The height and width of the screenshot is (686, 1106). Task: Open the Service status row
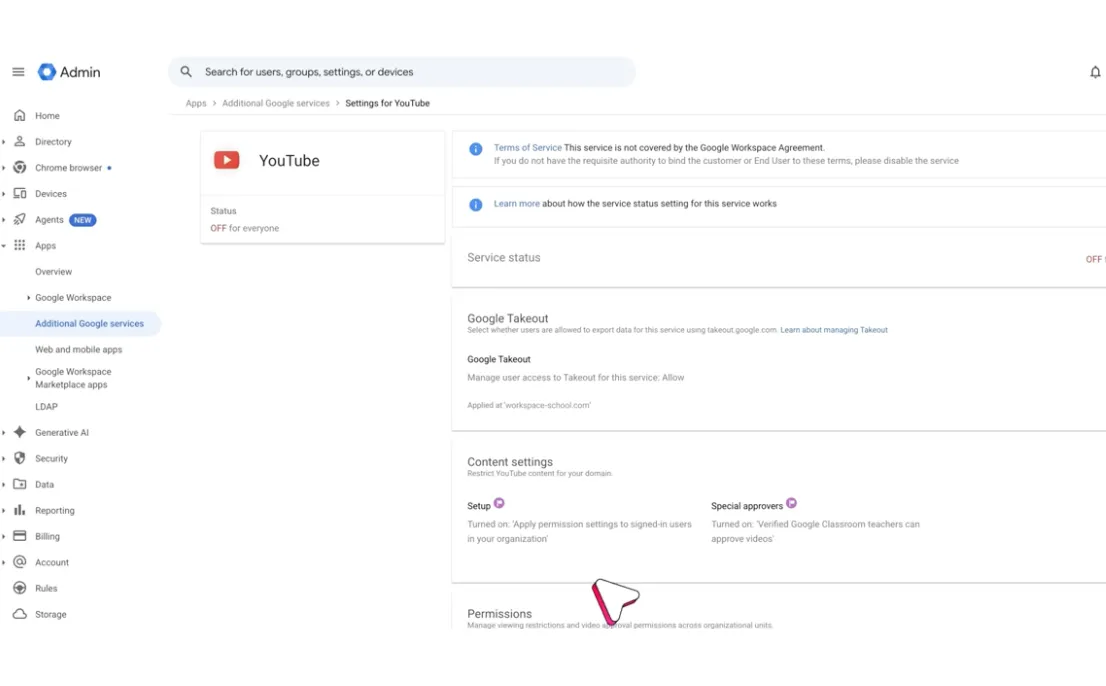click(x=779, y=258)
